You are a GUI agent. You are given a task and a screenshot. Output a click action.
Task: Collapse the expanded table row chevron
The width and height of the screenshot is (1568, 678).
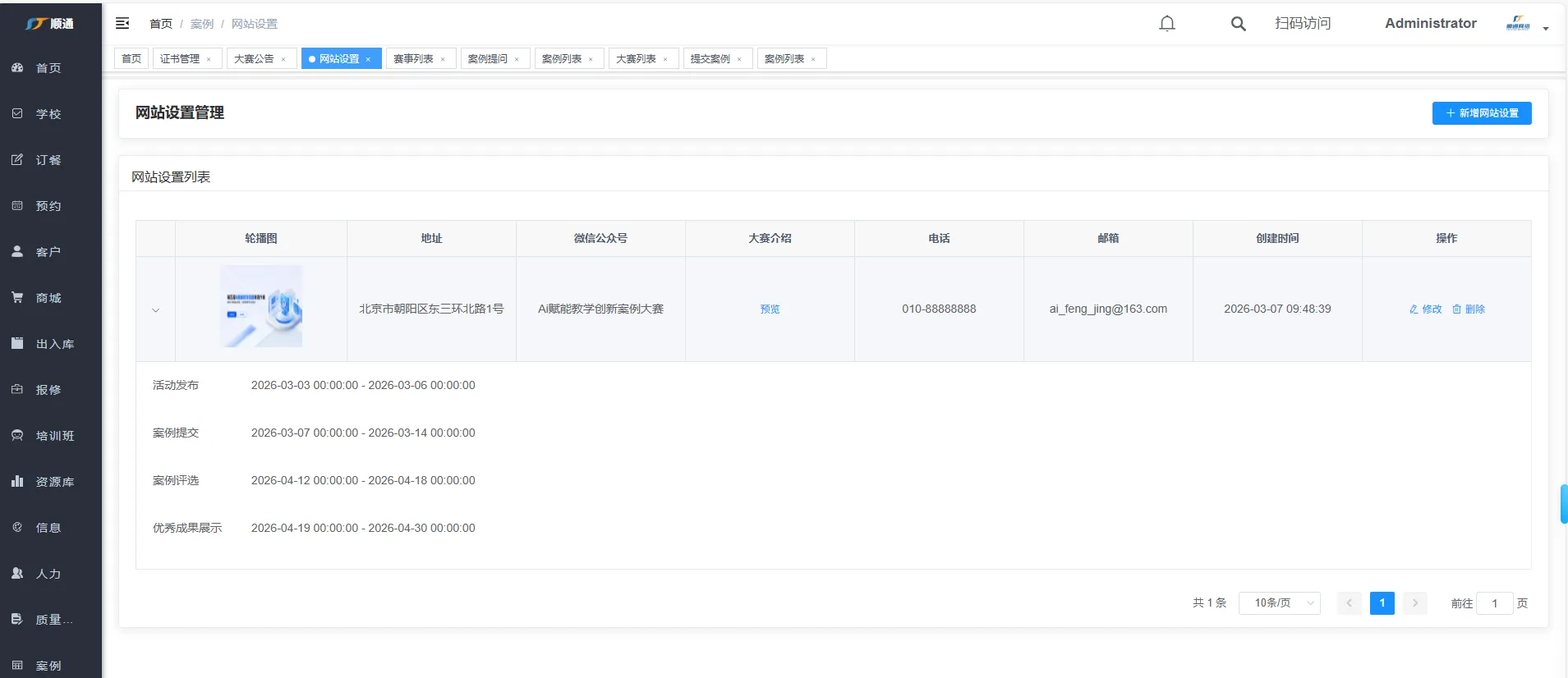click(155, 309)
